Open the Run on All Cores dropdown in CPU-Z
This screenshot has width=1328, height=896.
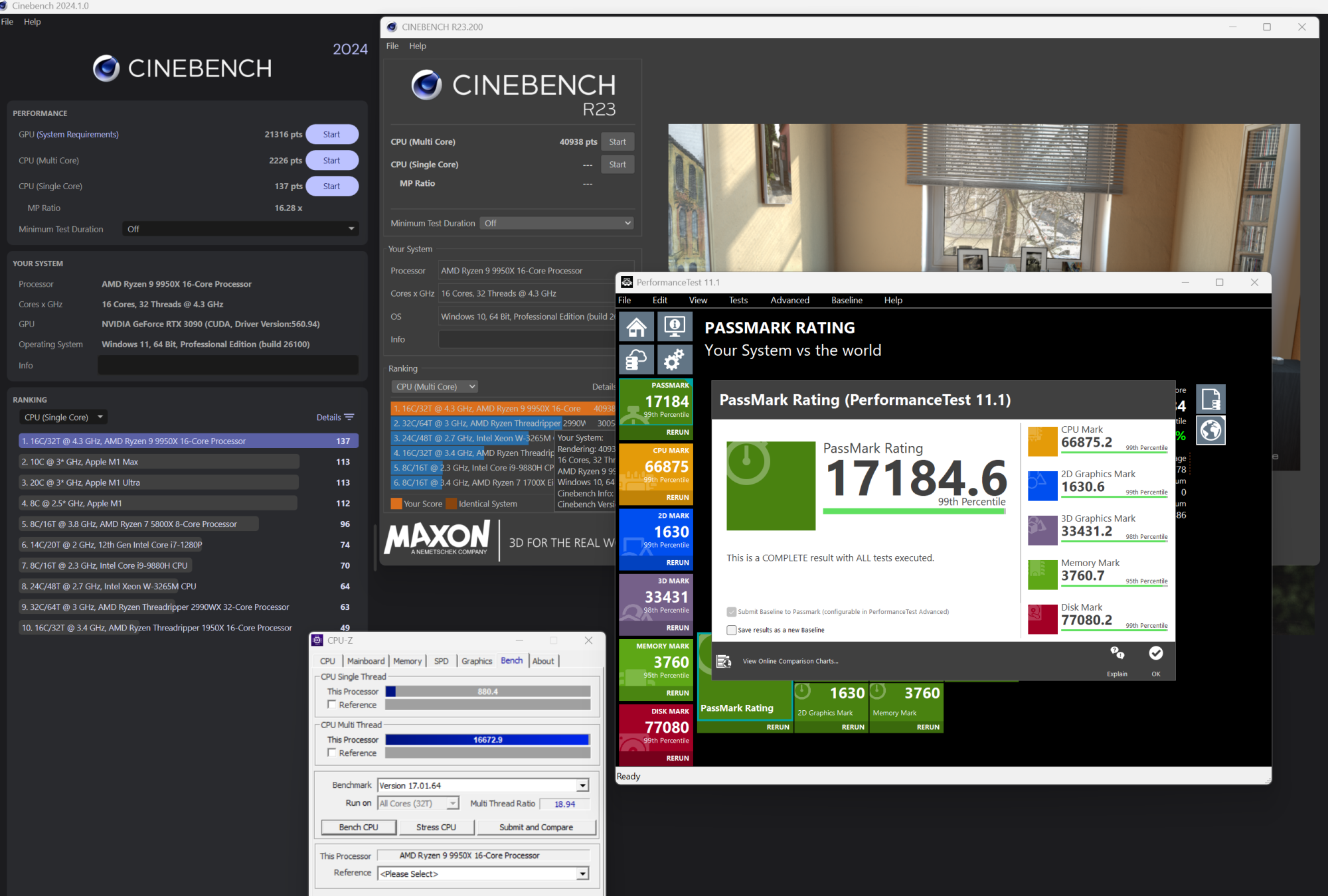[x=418, y=804]
